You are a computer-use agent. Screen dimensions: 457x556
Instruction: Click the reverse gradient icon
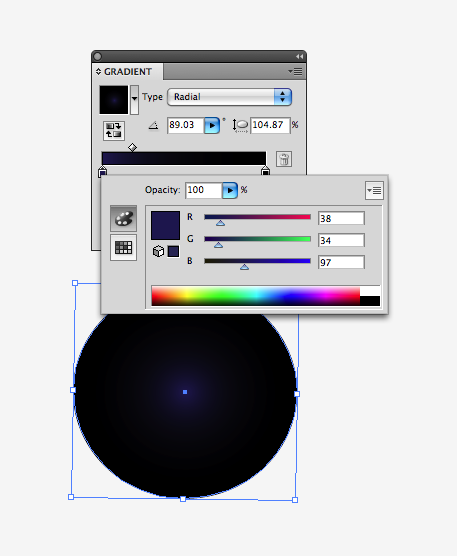point(113,130)
